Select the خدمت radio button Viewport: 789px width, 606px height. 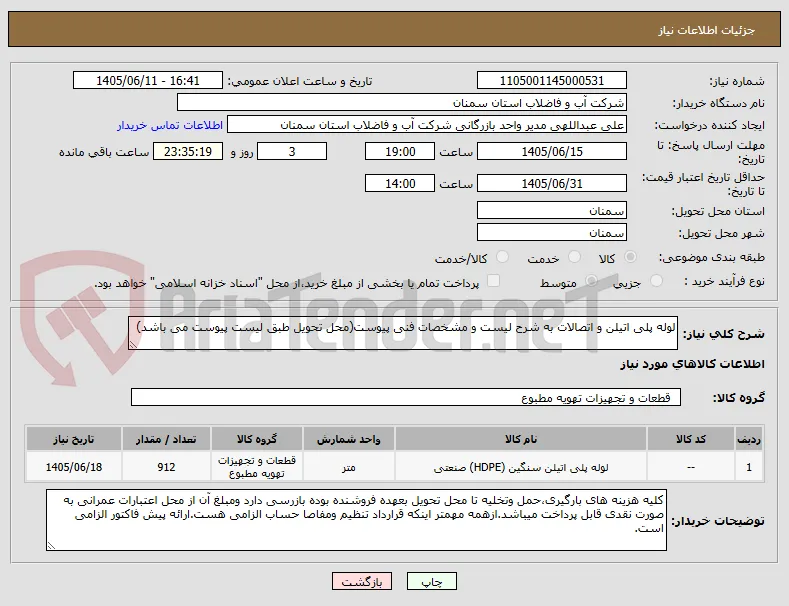pyautogui.click(x=574, y=257)
